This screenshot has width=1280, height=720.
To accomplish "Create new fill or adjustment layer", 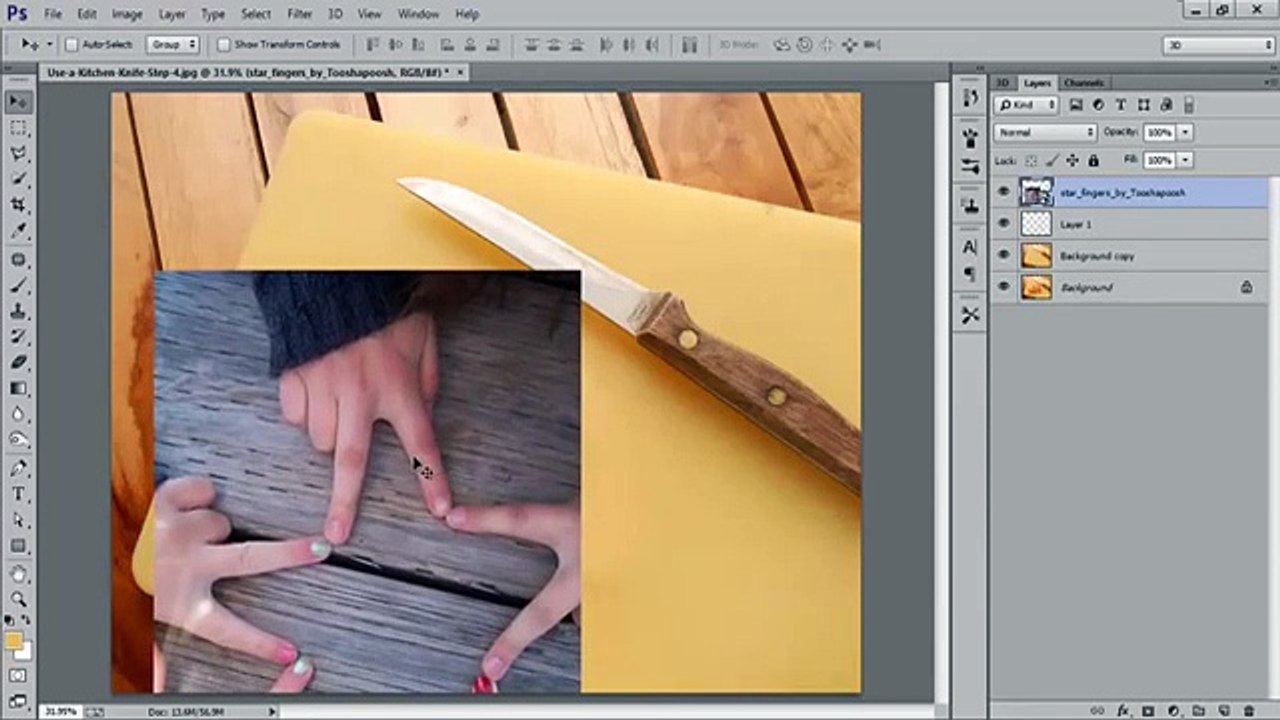I will tap(1172, 710).
